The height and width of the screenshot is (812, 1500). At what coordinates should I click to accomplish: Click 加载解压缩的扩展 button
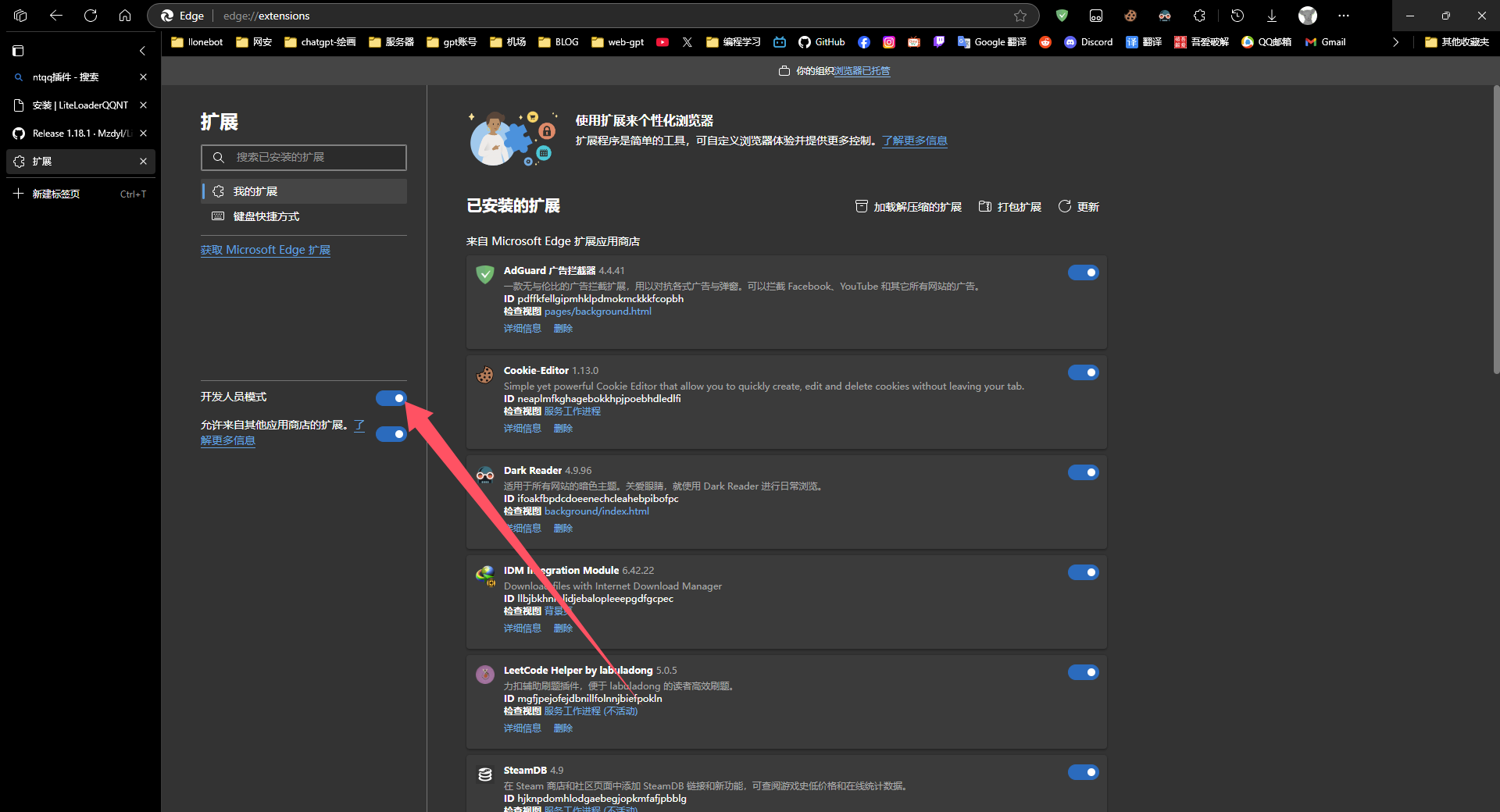click(x=909, y=207)
